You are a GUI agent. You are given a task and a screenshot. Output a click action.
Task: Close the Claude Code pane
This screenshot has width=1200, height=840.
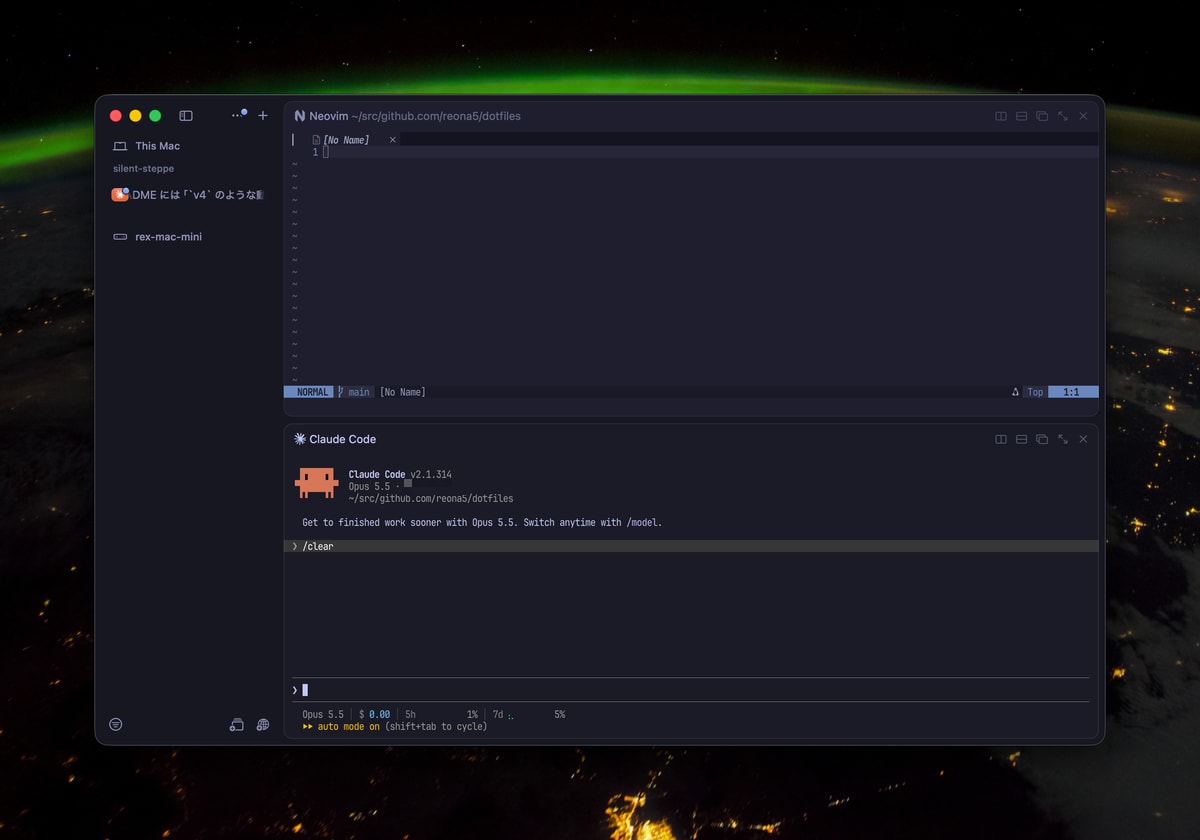click(x=1083, y=439)
